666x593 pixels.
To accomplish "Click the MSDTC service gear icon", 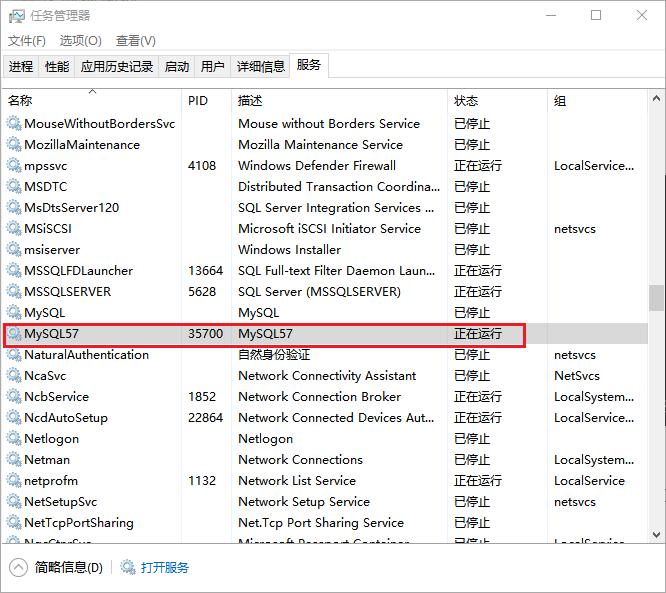I will (14, 186).
